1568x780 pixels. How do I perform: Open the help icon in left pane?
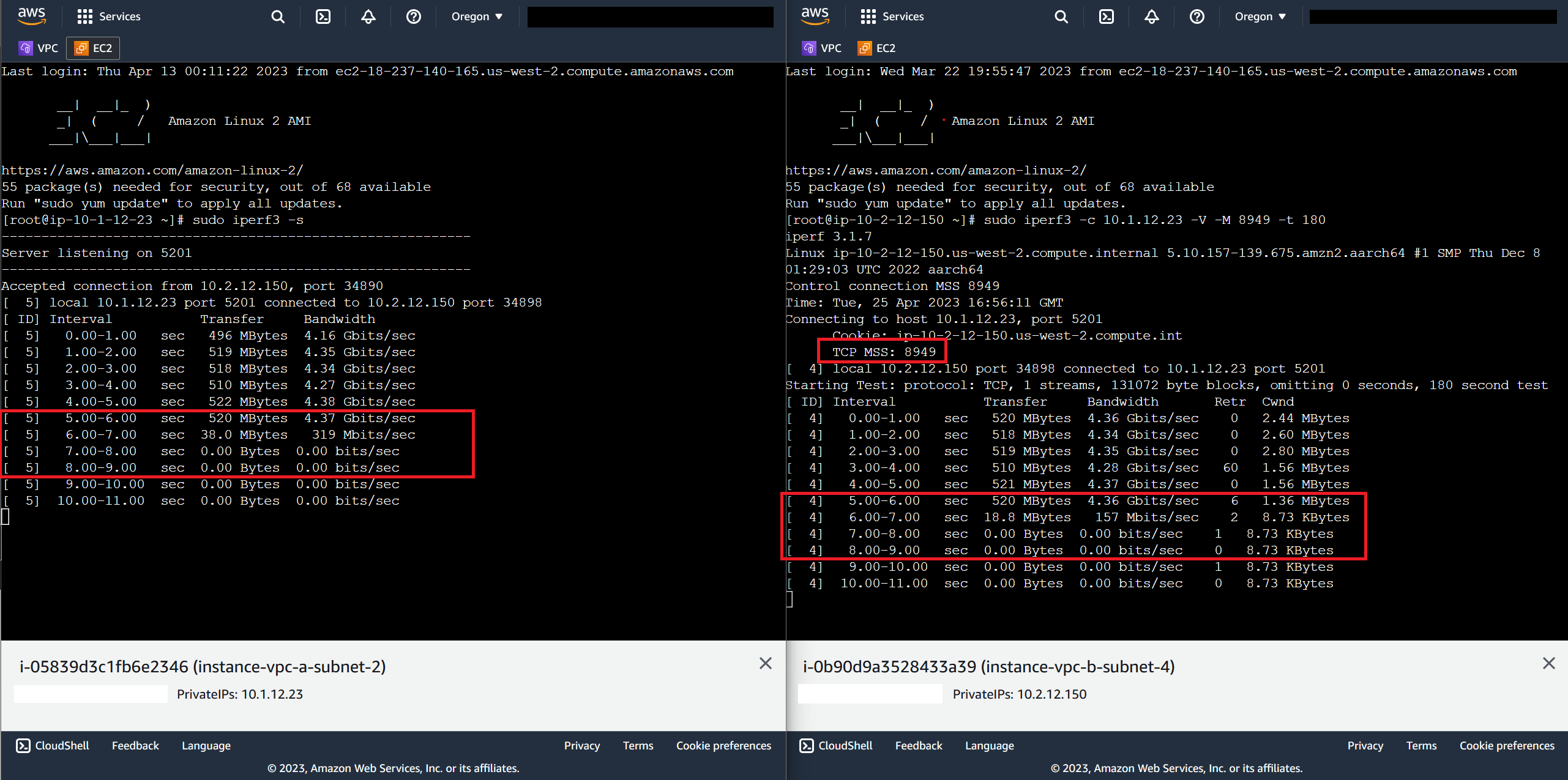[x=413, y=17]
